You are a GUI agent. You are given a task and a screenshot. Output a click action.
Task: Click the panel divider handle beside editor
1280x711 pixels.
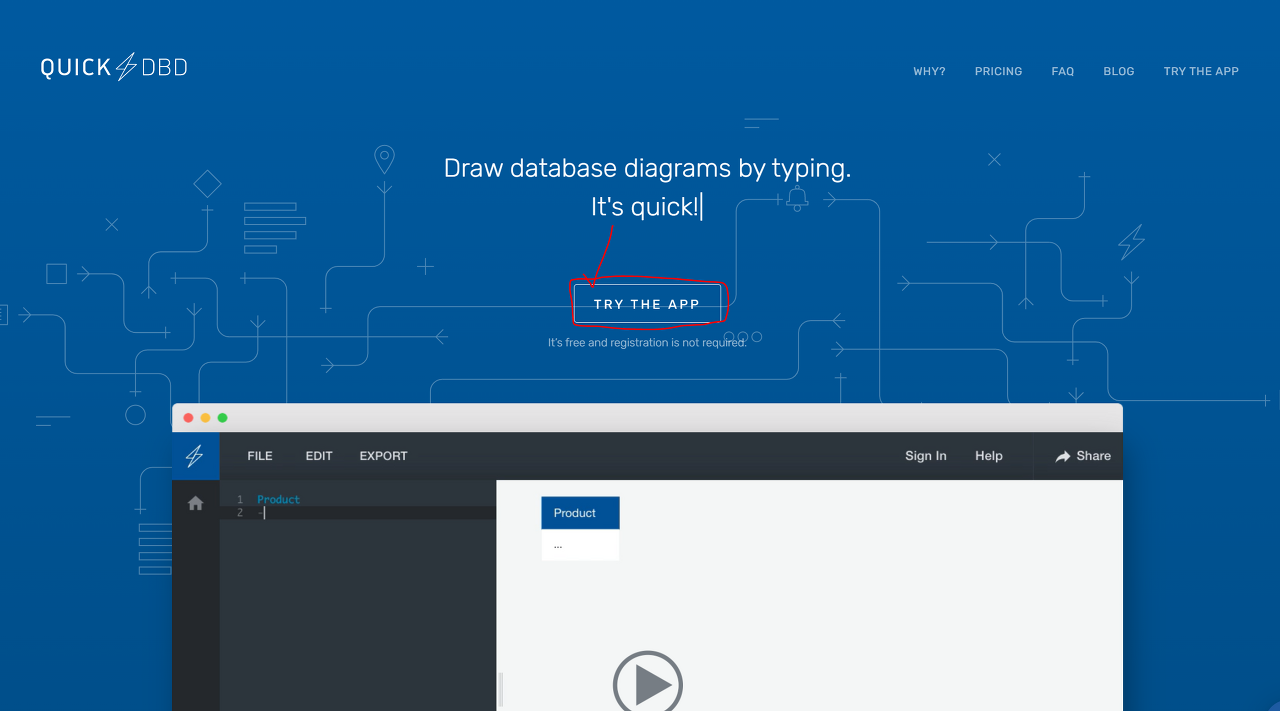pos(501,689)
